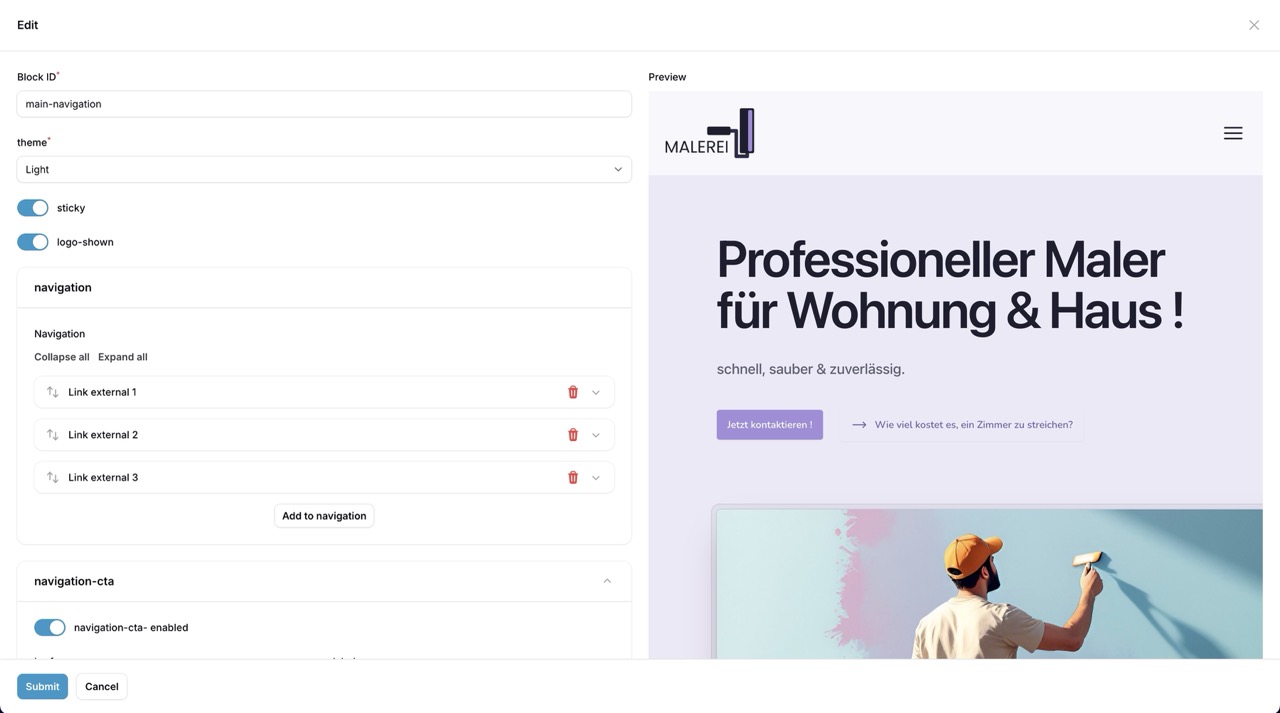Expand the "Link external 3" item
The width and height of the screenshot is (1280, 713).
click(x=596, y=477)
